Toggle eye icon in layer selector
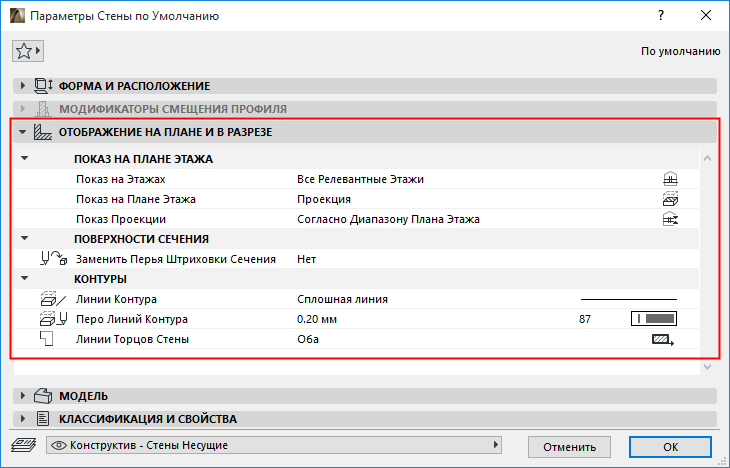This screenshot has height=468, width=730. 59,445
